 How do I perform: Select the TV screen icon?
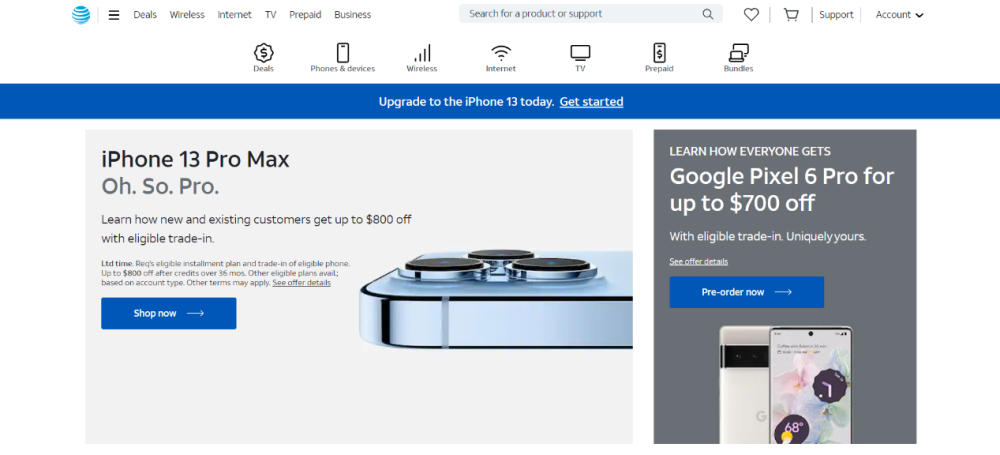tap(580, 53)
